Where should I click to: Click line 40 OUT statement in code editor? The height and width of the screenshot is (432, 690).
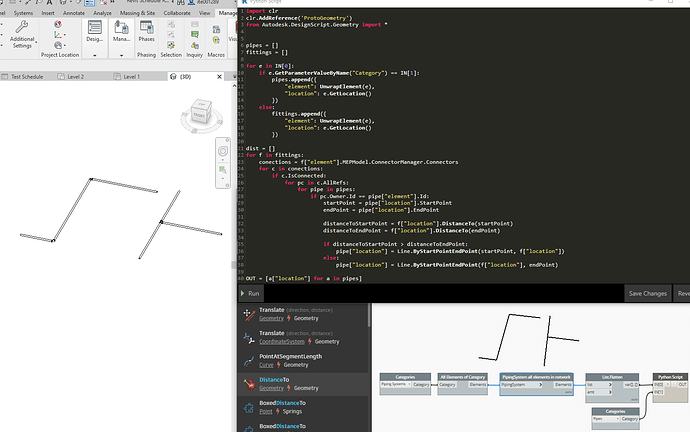click(304, 278)
